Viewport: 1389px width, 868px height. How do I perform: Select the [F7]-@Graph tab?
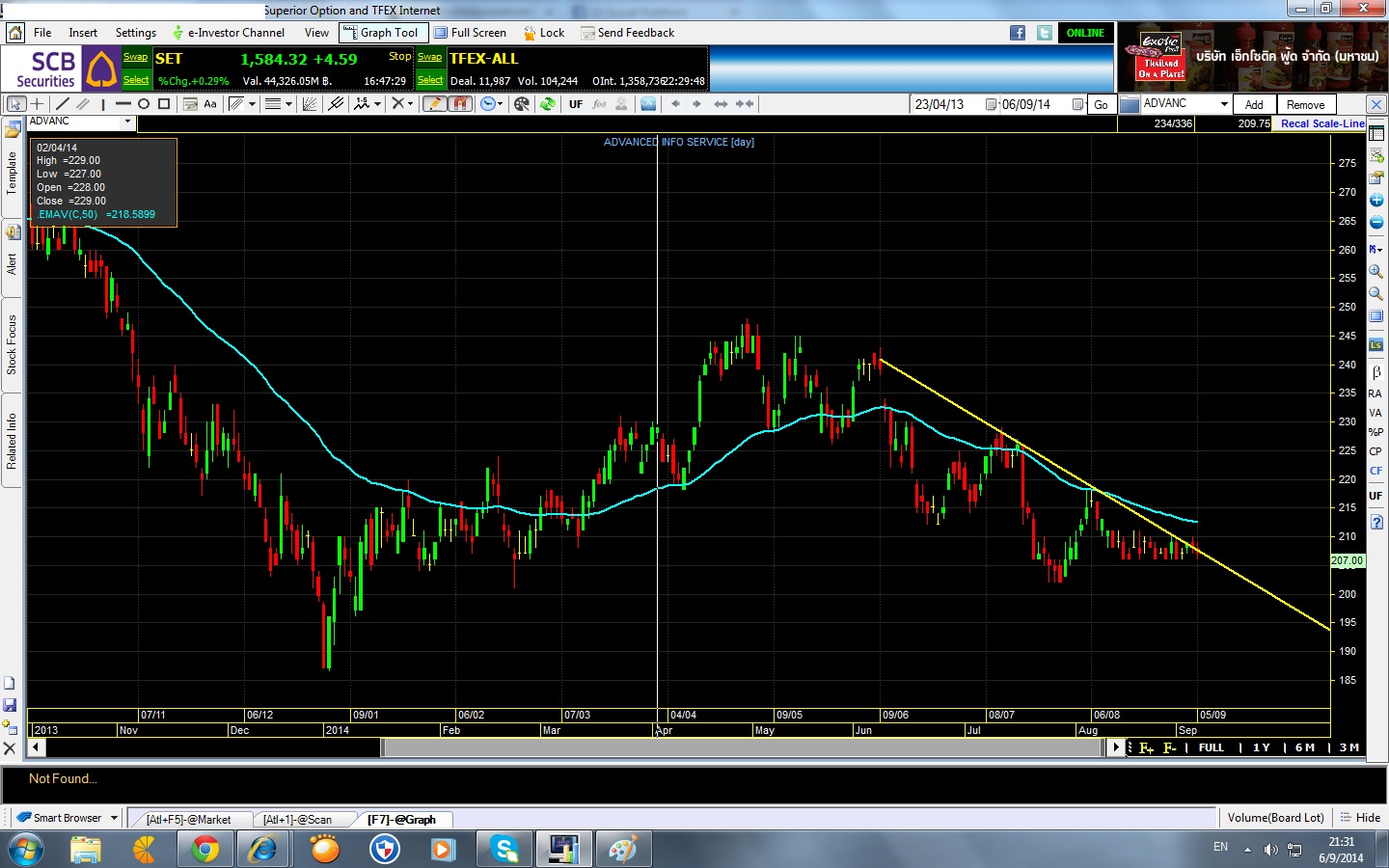pyautogui.click(x=401, y=819)
